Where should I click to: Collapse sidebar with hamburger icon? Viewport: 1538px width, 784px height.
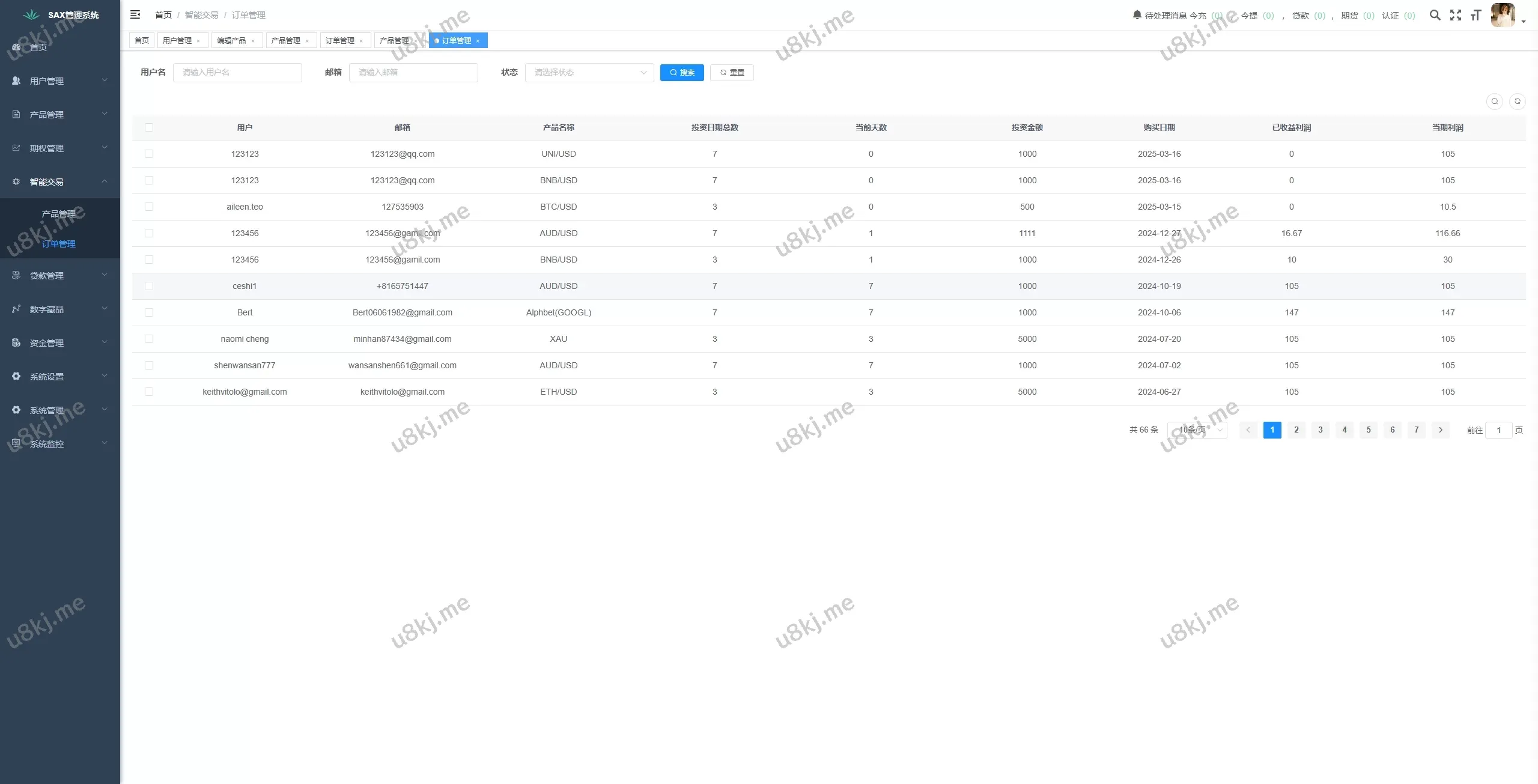point(135,14)
